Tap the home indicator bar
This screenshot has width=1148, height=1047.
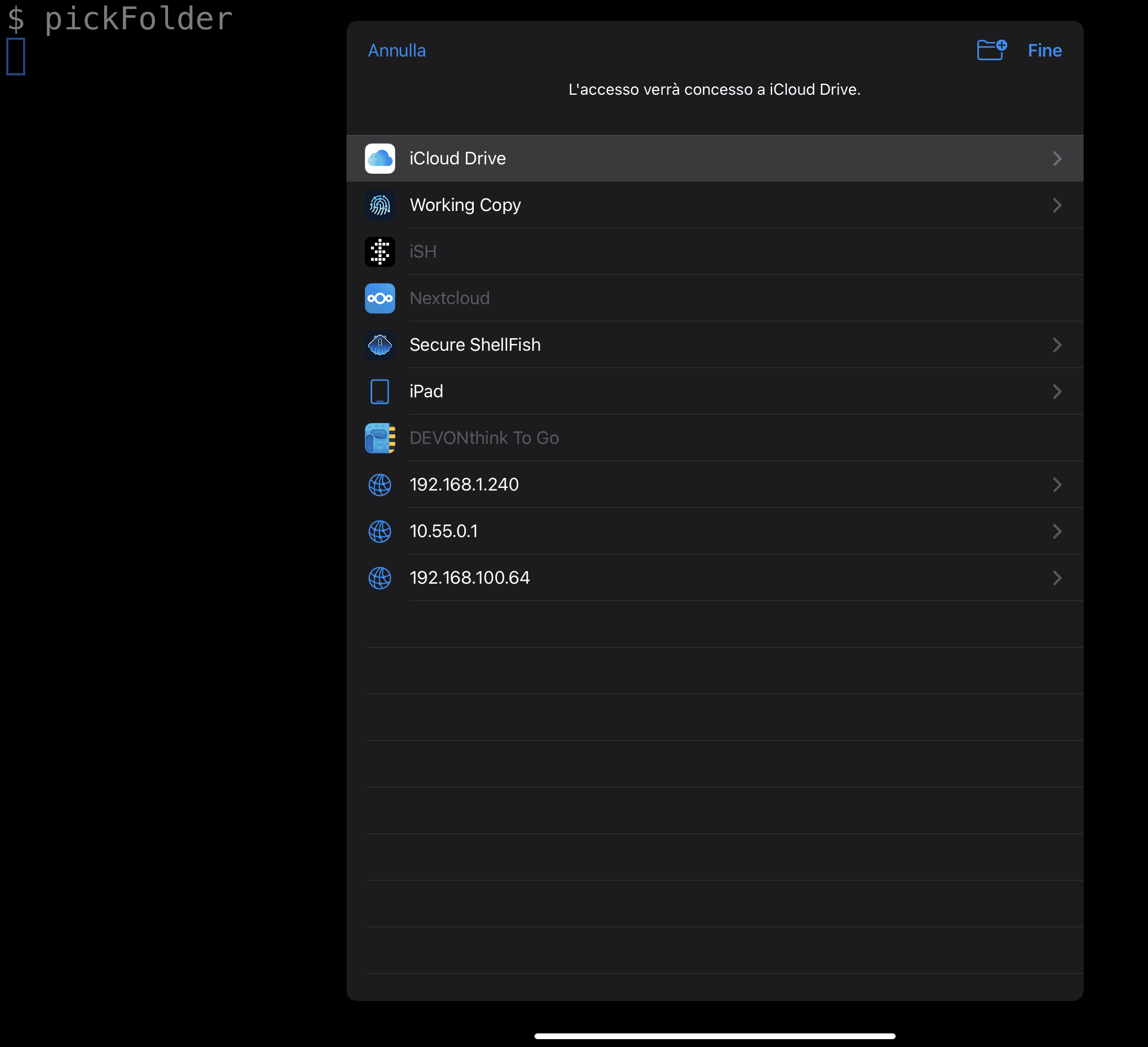click(715, 1036)
